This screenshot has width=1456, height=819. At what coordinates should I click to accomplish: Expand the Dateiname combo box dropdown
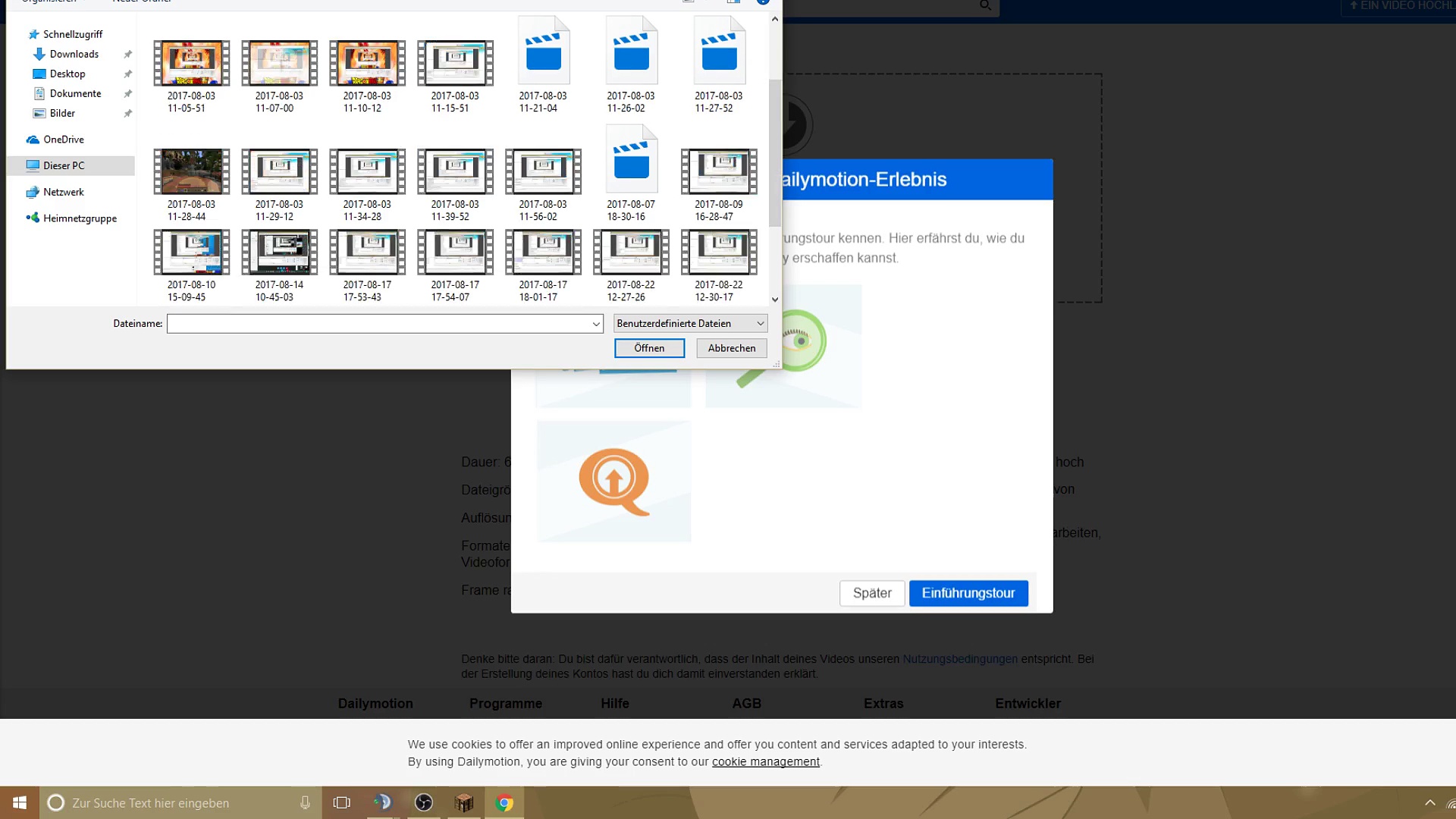click(x=596, y=324)
